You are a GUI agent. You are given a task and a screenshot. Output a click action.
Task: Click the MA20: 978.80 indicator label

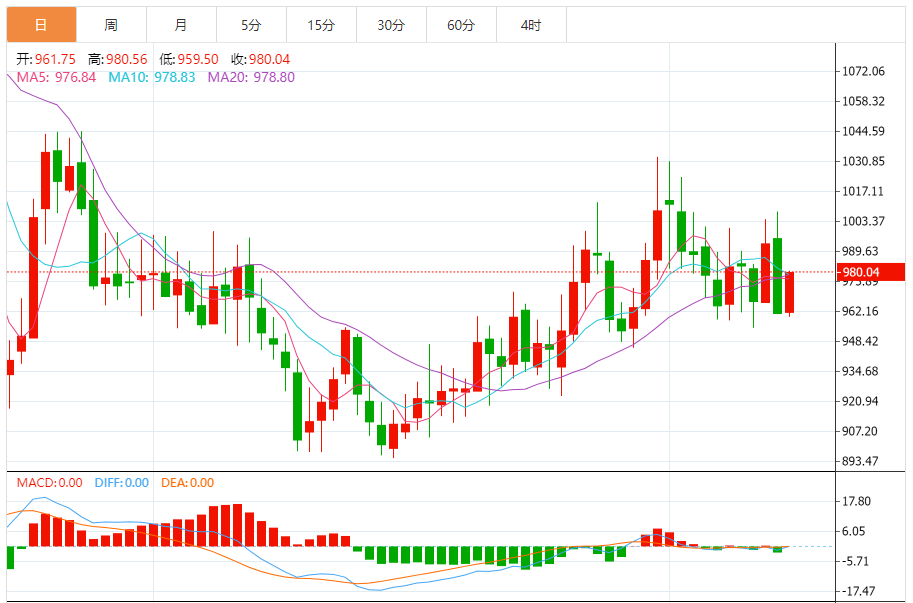(x=252, y=77)
